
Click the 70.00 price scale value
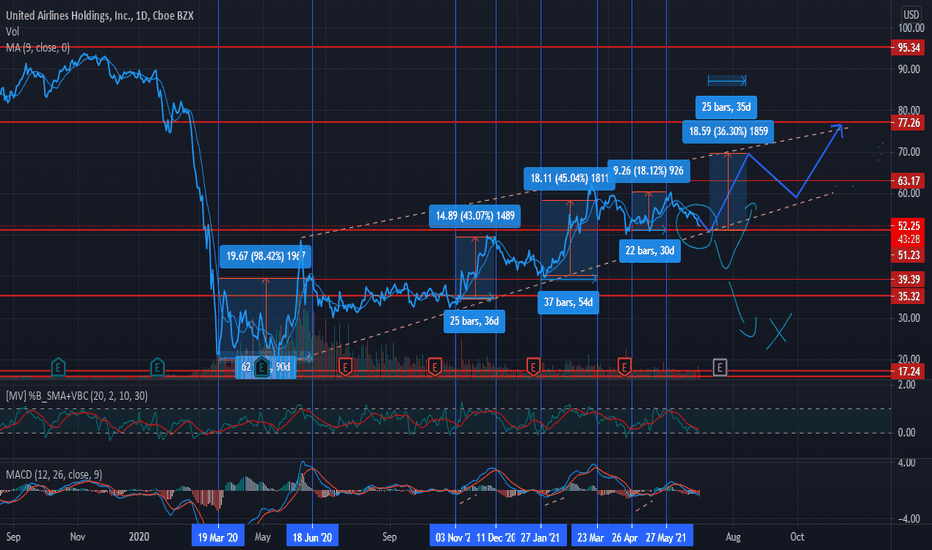[x=909, y=152]
